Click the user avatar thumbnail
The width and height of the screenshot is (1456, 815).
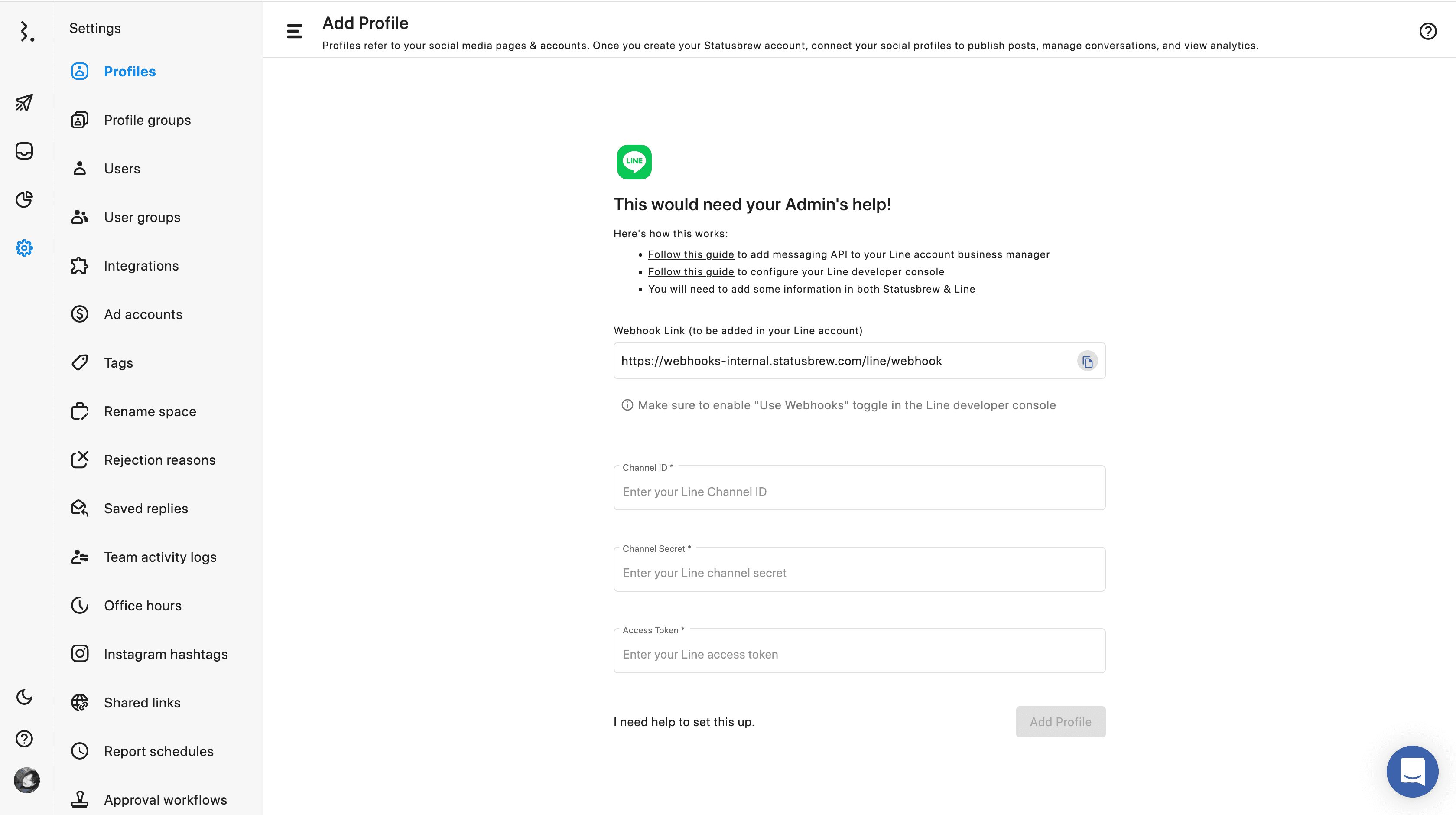(26, 780)
